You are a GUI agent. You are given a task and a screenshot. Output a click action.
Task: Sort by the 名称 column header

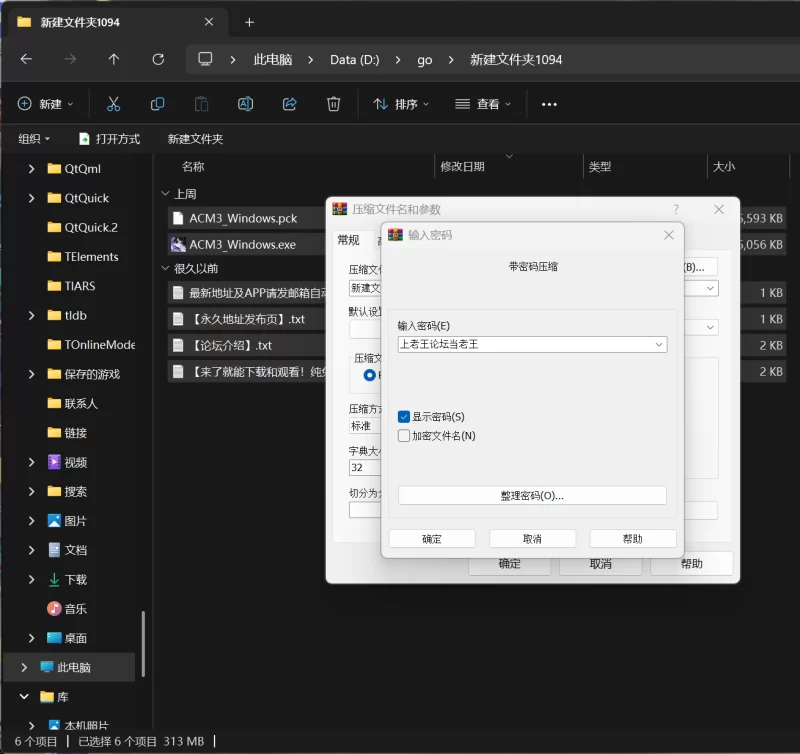pyautogui.click(x=193, y=166)
